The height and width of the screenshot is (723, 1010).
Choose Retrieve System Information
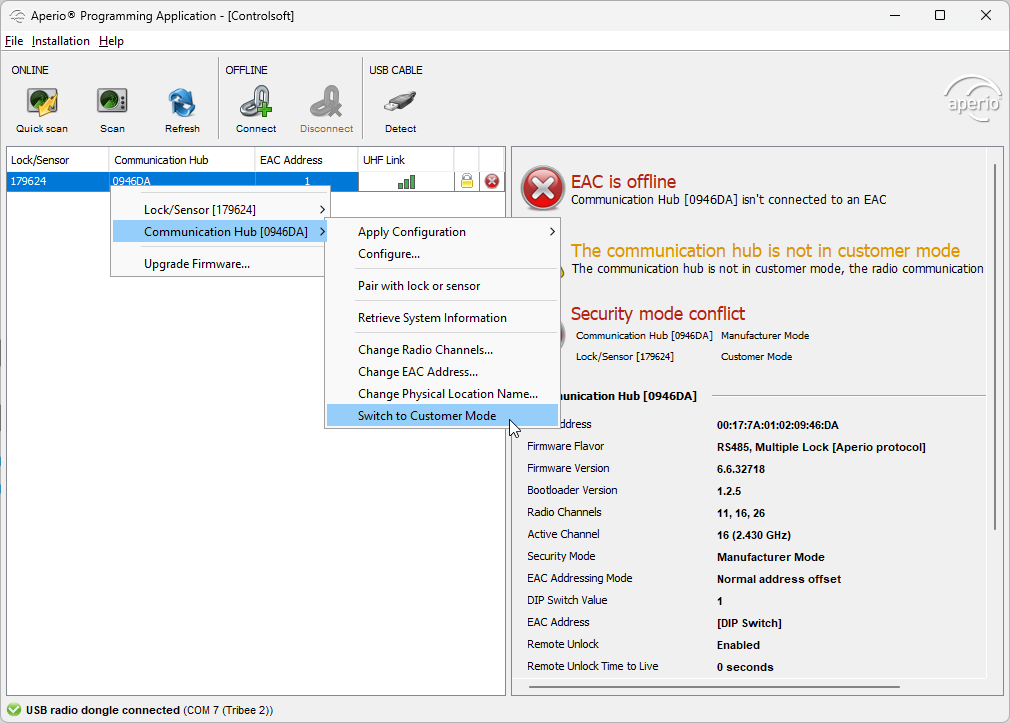pyautogui.click(x=442, y=318)
